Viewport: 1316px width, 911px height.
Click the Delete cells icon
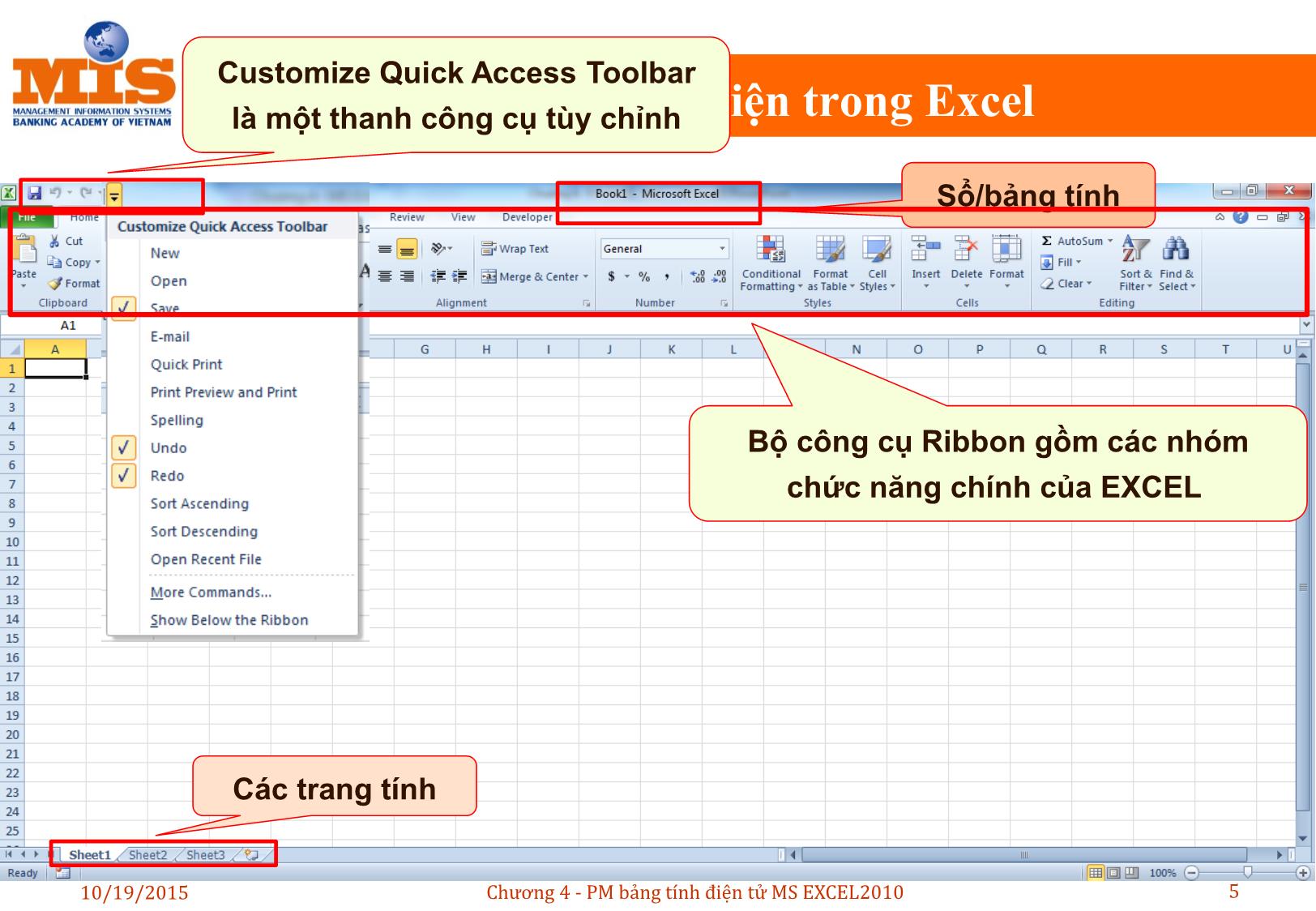[966, 249]
